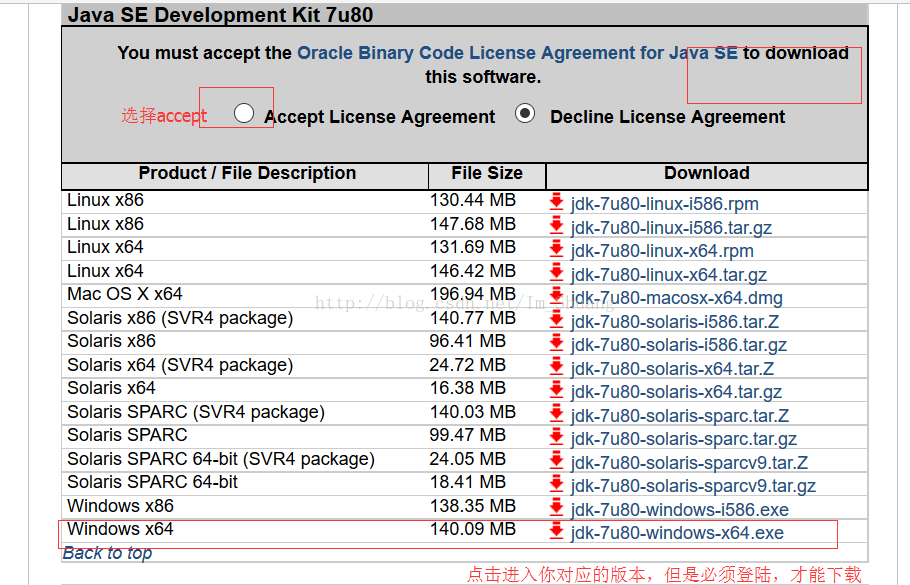Click download arrow icon for jdk-7u80-linux-i586.rpm
This screenshot has width=910, height=585.
[x=556, y=201]
